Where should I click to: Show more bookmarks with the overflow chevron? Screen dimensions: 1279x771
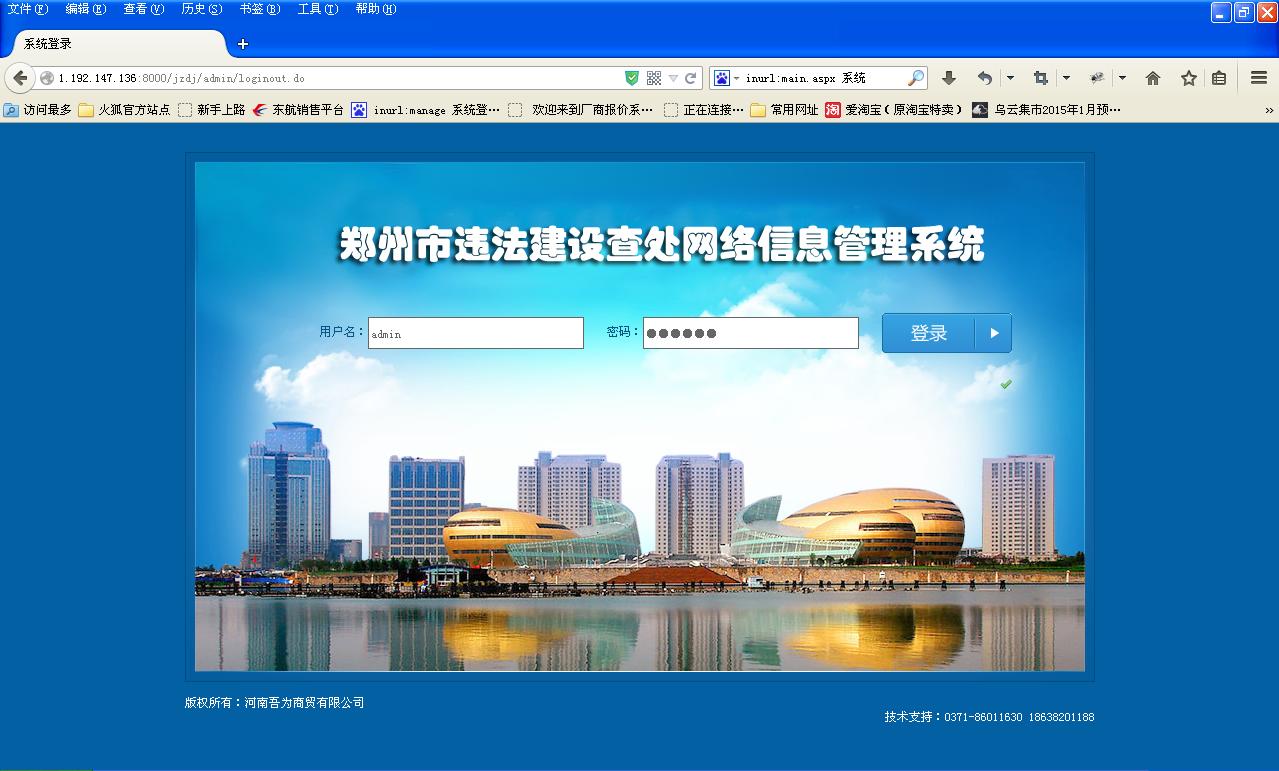coord(1269,110)
